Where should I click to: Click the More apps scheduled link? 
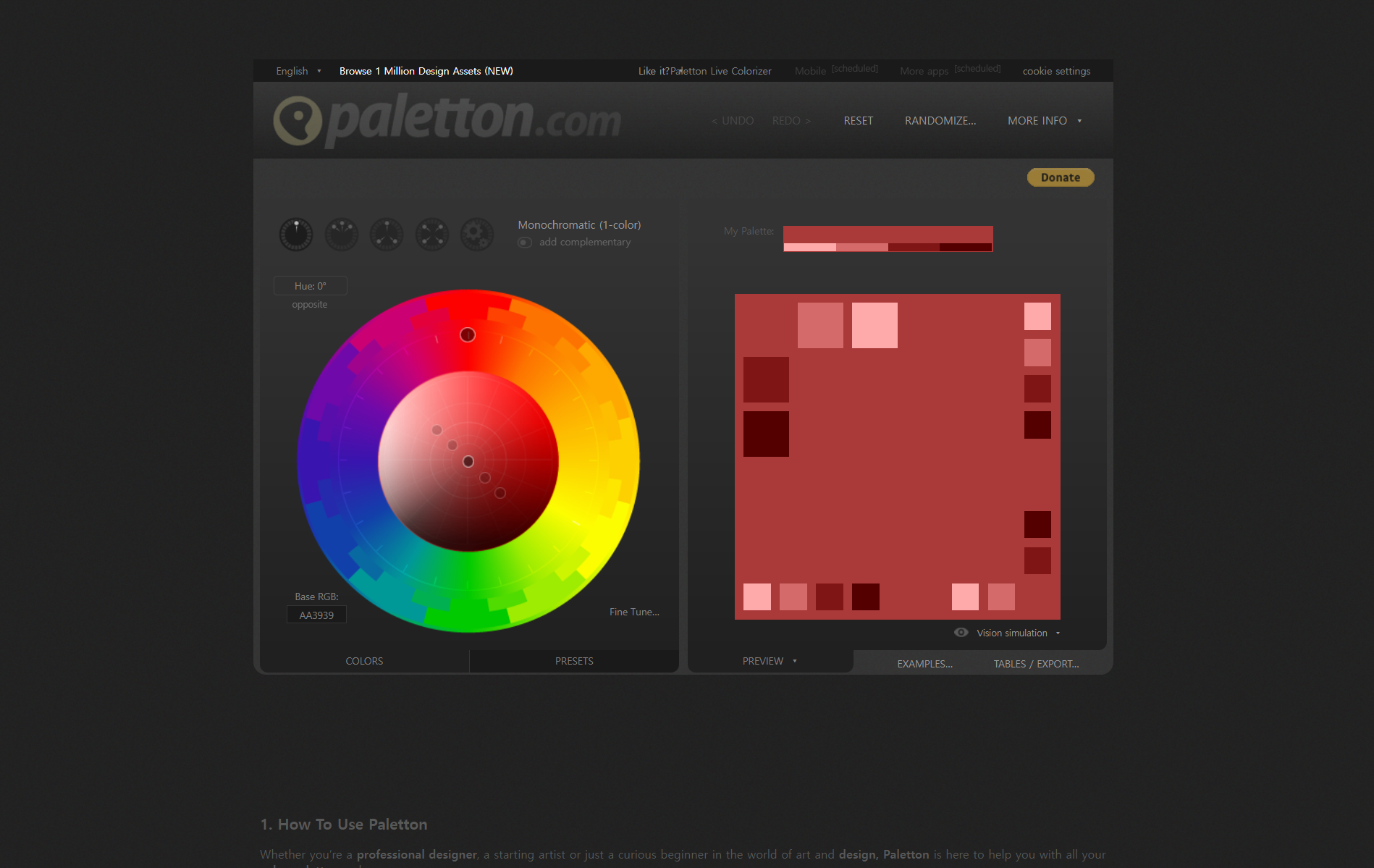coord(951,70)
